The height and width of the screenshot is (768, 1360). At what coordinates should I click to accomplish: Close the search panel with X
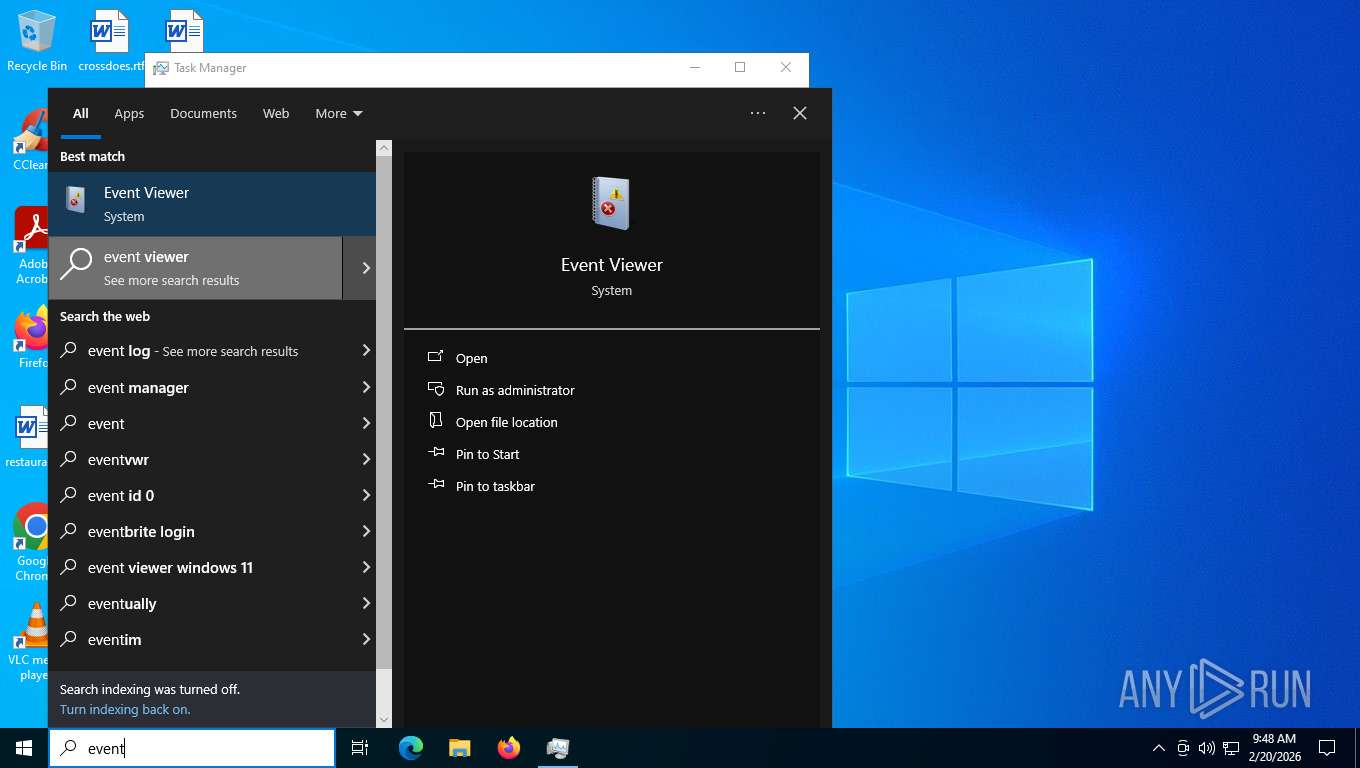[x=800, y=113]
